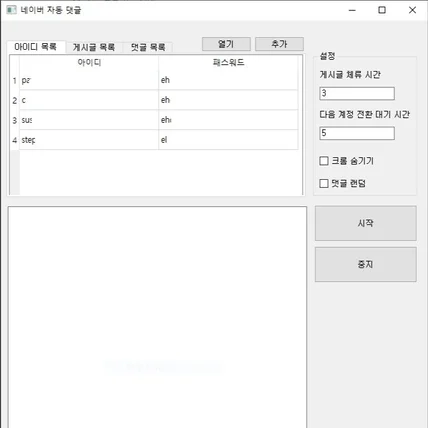Select the ID cell starting with 'pa'
This screenshot has width=428, height=428.
pyautogui.click(x=89, y=80)
